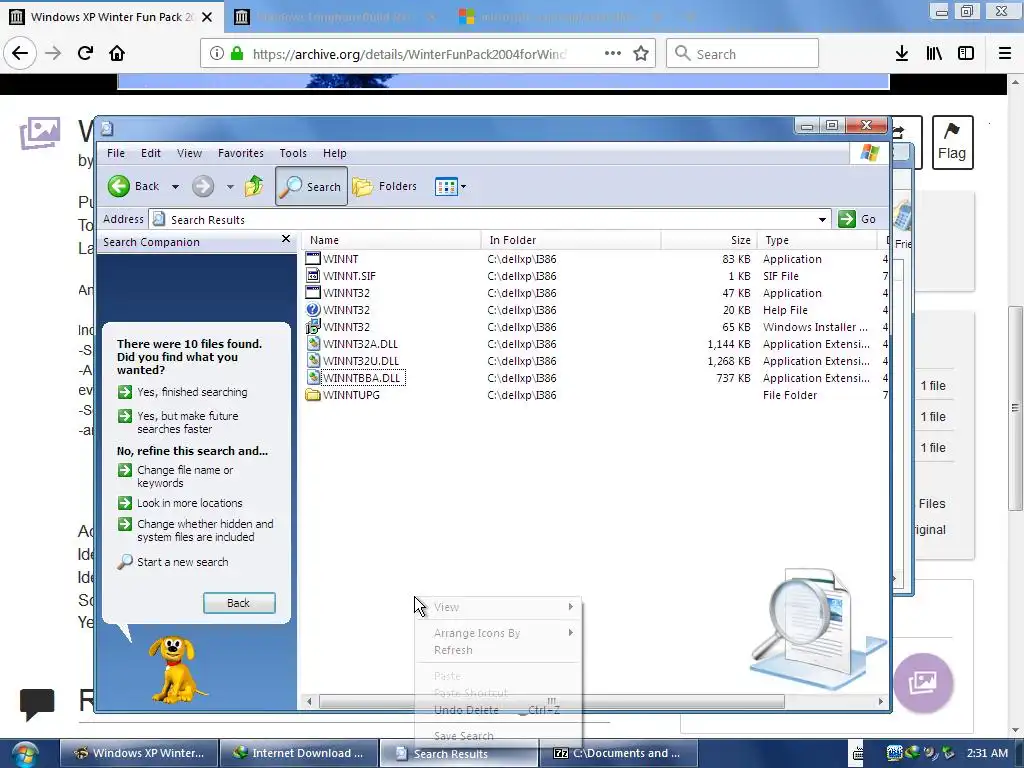Close the Windows XP Winter Fun Pack tab

(x=207, y=17)
